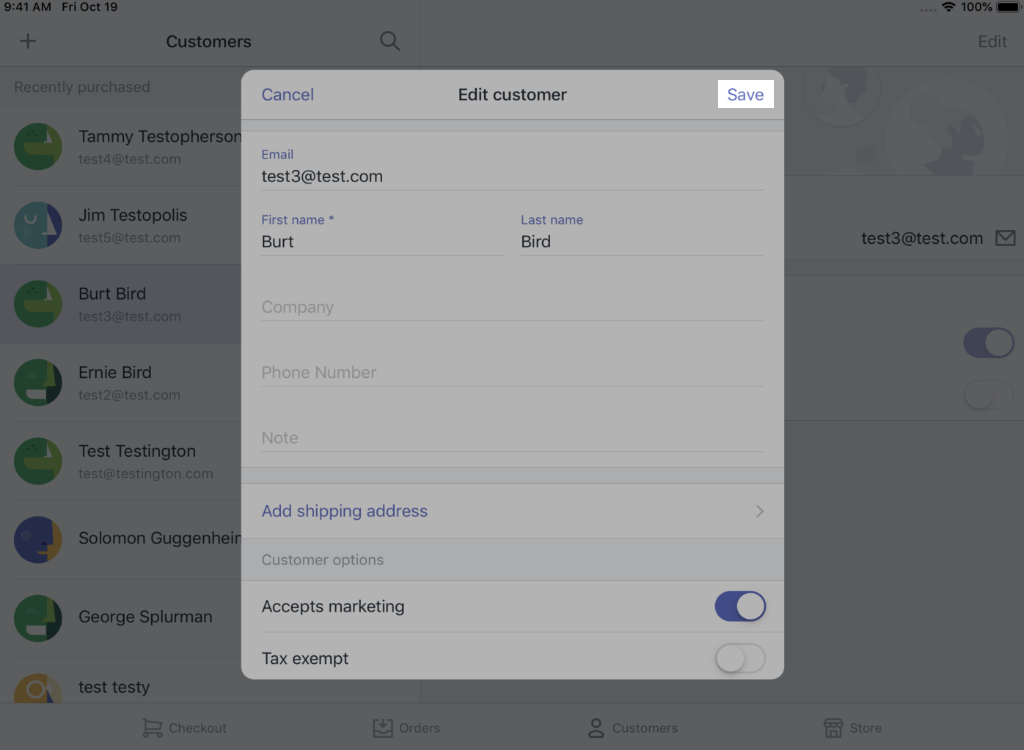The image size is (1024, 750).
Task: Select Tammy Testopherson customer name
Action: point(160,137)
